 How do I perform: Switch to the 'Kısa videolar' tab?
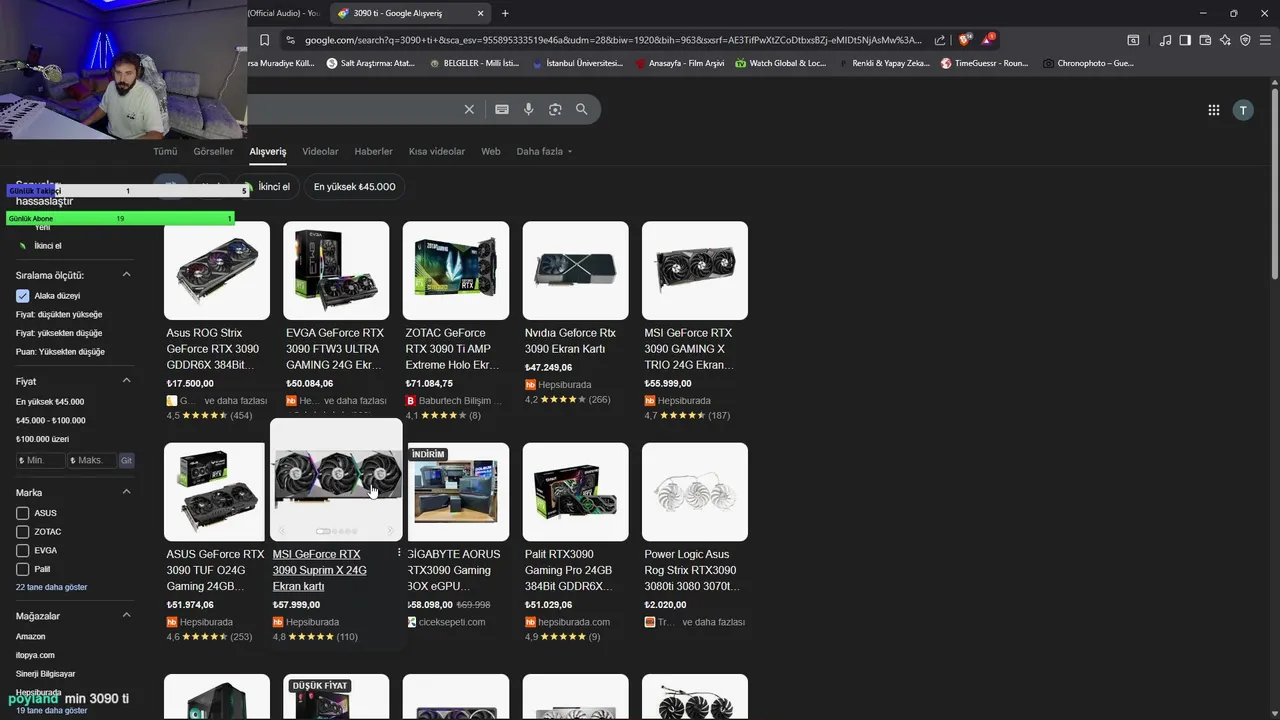[437, 152]
